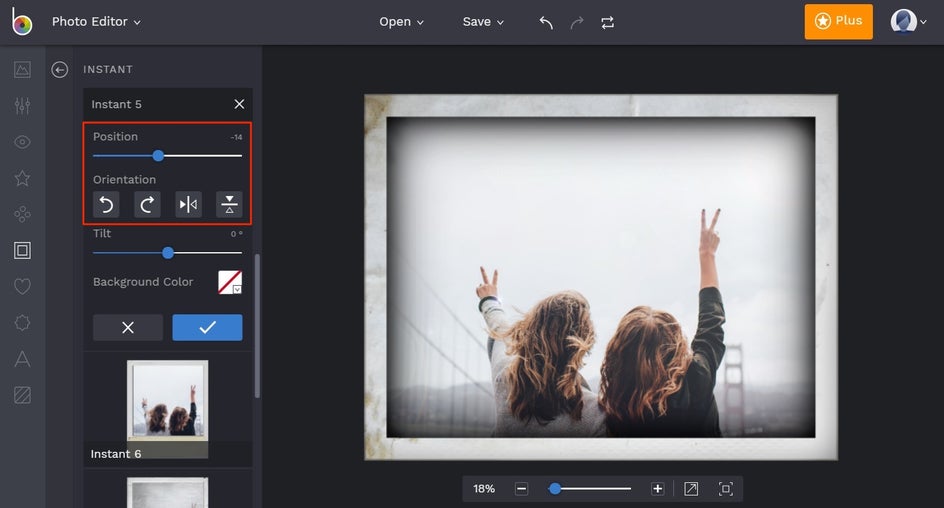Open the Touch Up eye sidebar icon
Viewport: 944px width, 508px height.
(x=22, y=142)
